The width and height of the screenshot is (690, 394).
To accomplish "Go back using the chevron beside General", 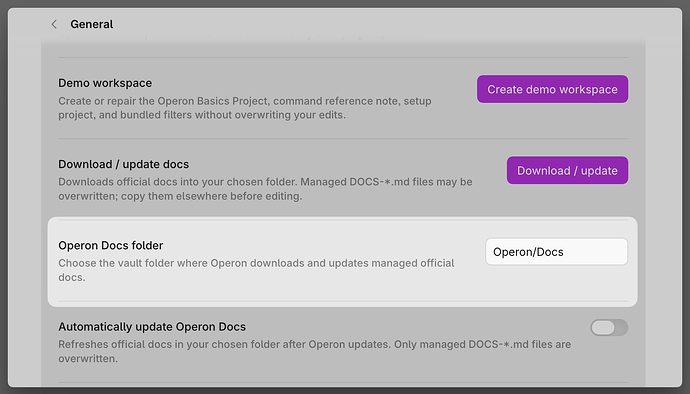I will (x=54, y=24).
